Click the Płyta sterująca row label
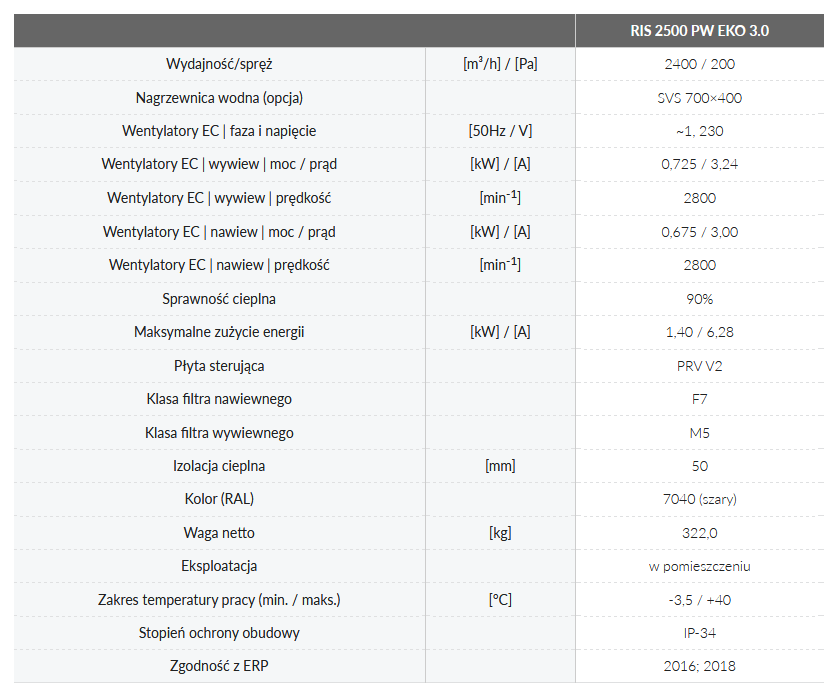838x697 pixels. pos(219,366)
